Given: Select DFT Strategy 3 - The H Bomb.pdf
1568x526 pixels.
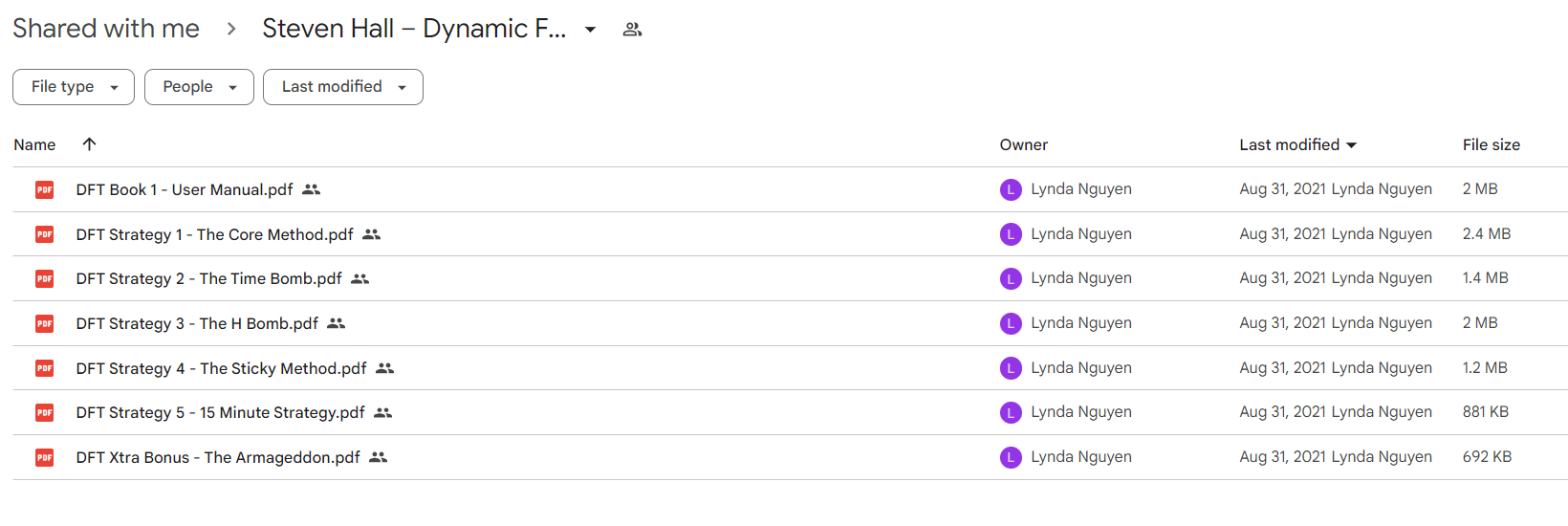Looking at the screenshot, I should pyautogui.click(x=197, y=323).
